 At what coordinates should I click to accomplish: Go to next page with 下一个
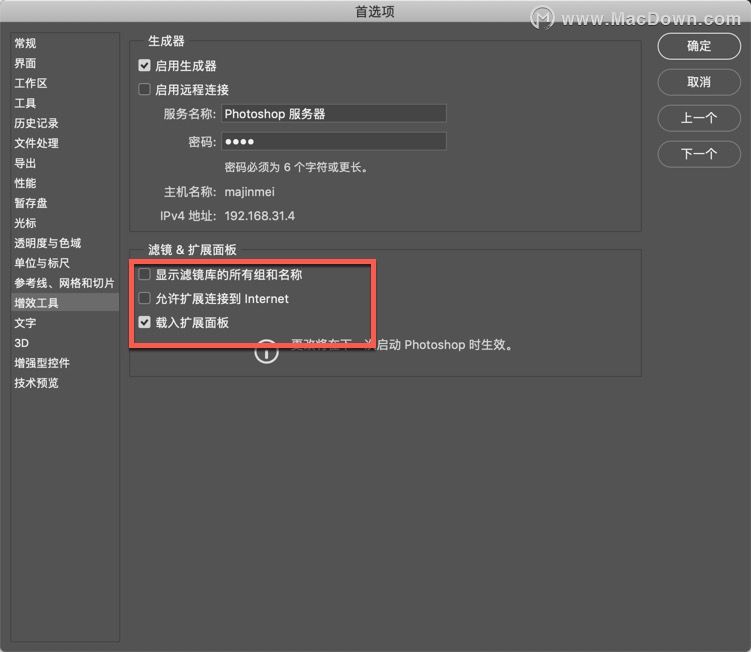tap(699, 154)
